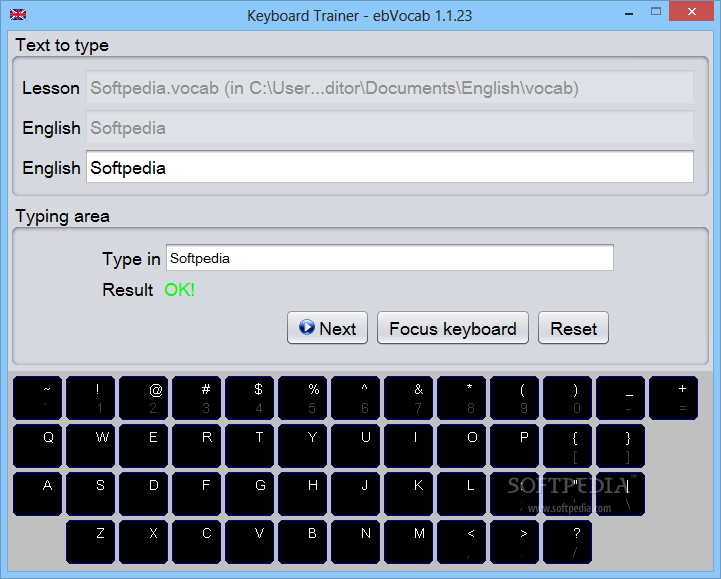
Task: Tap the P key on the virtual keyboard
Action: (515, 446)
